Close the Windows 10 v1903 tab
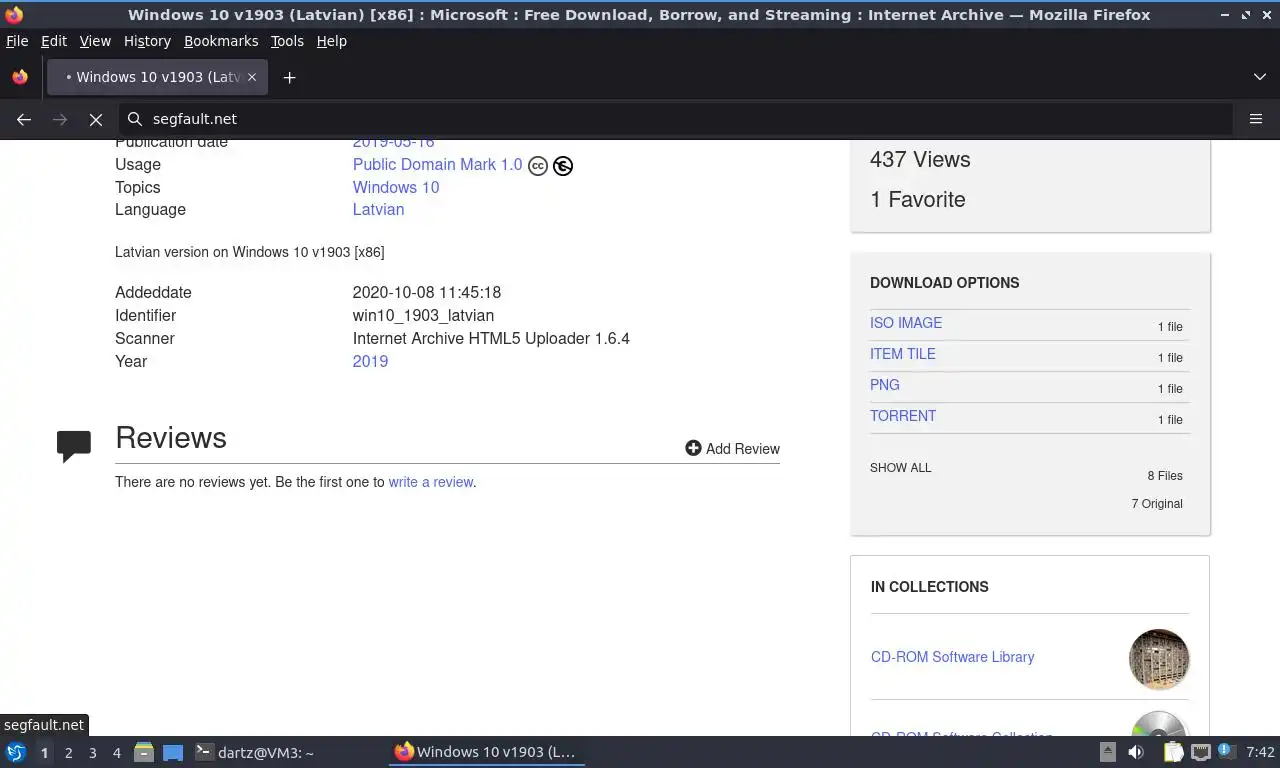The height and width of the screenshot is (768, 1280). click(x=252, y=77)
